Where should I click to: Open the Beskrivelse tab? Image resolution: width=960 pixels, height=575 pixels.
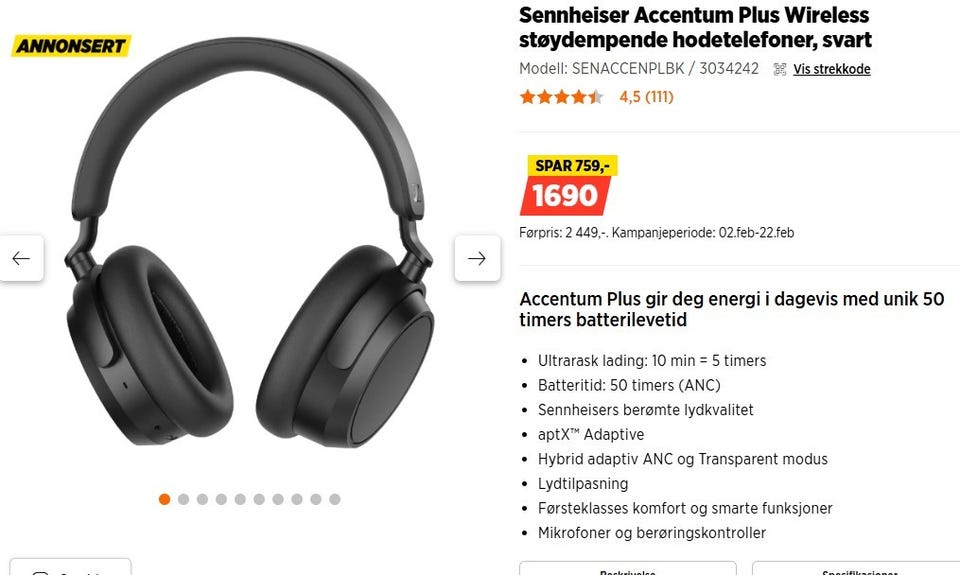pos(628,568)
